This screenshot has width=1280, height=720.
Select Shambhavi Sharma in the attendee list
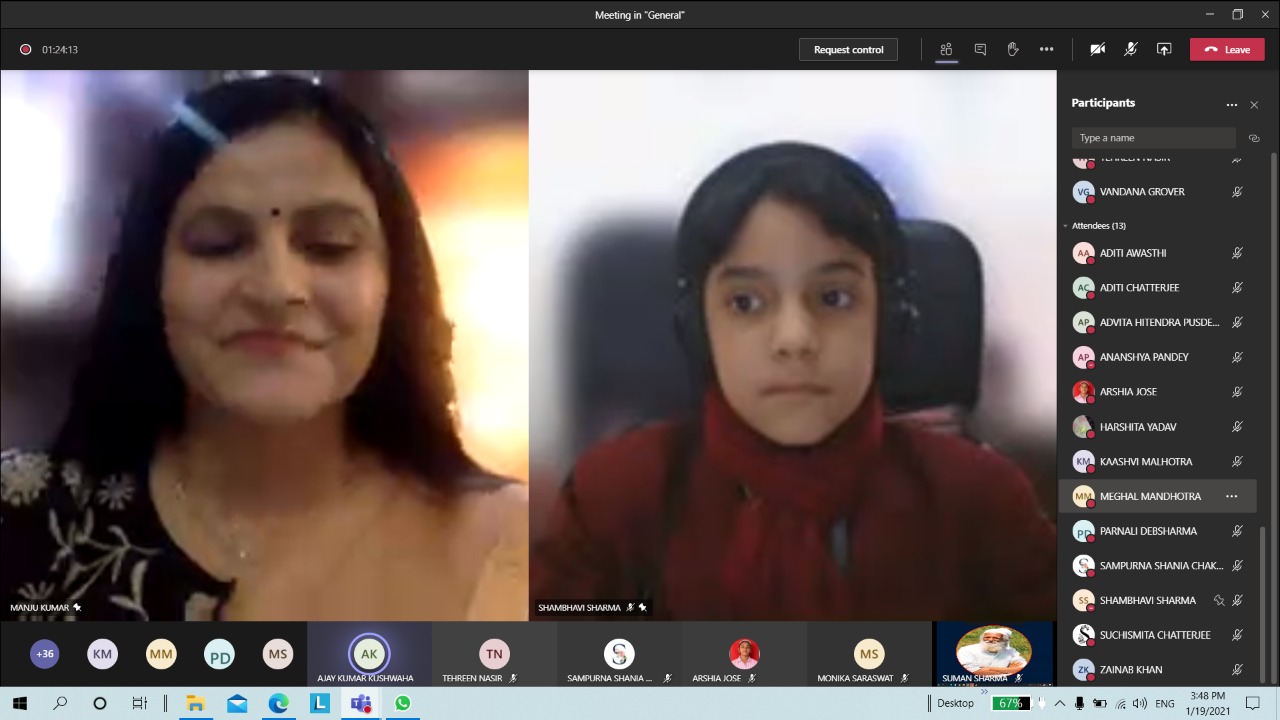click(1147, 601)
